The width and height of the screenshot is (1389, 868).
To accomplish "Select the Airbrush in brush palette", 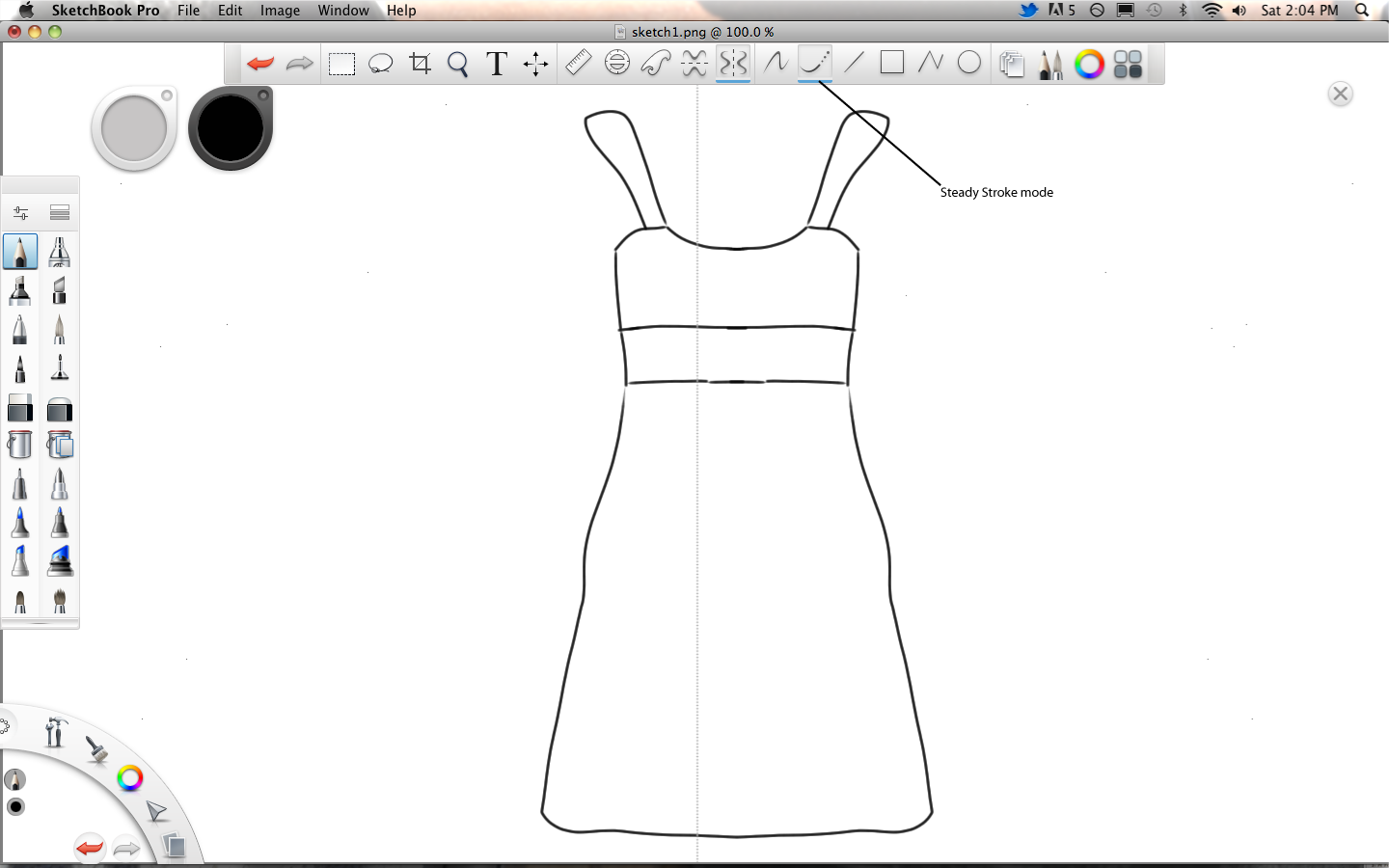I will click(x=60, y=252).
